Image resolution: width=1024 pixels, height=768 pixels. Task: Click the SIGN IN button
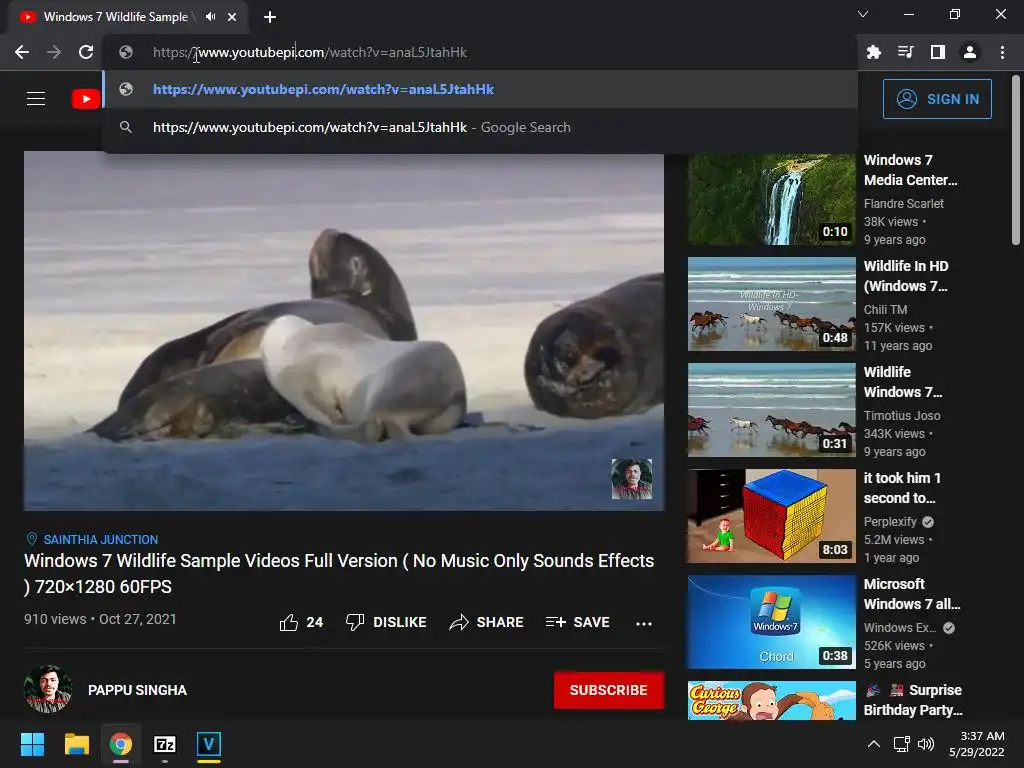pyautogui.click(x=937, y=99)
